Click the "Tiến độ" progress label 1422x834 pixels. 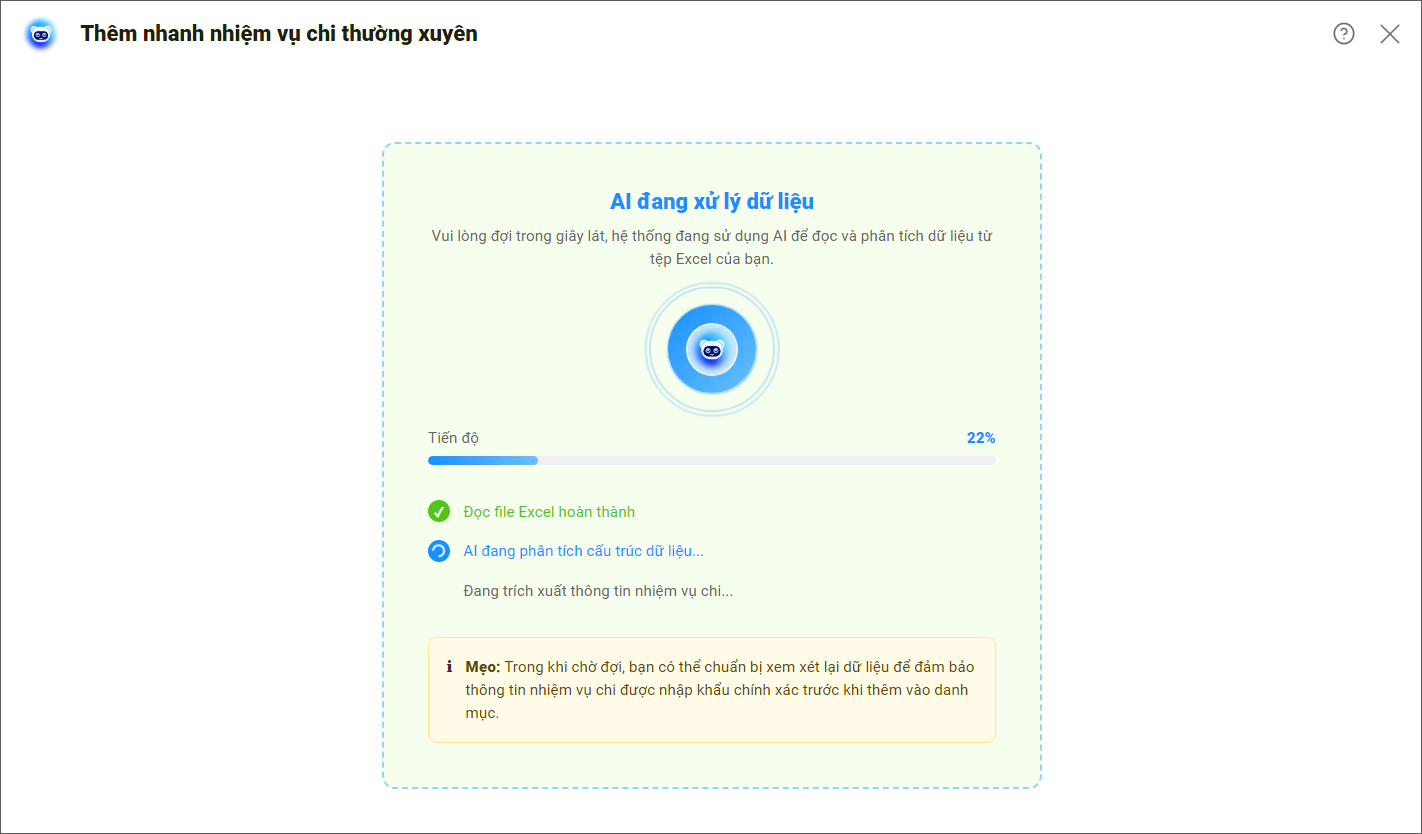tap(453, 438)
